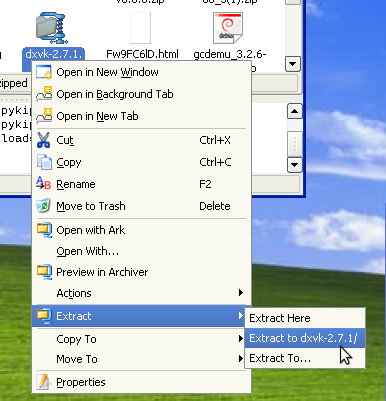Click the Open in Background Tab icon
386x401 pixels.
pos(44,94)
